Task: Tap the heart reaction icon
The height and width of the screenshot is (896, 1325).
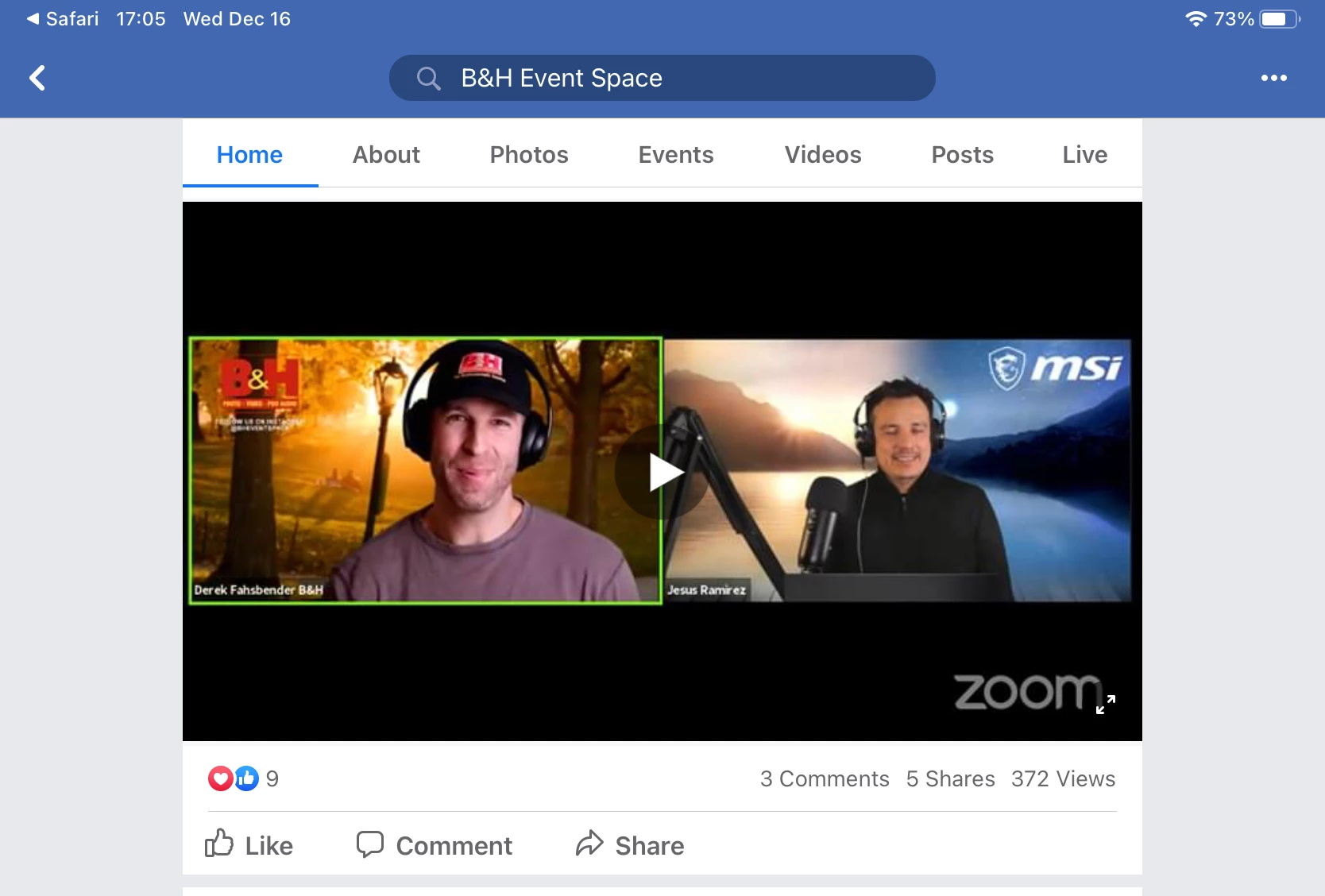Action: pyautogui.click(x=221, y=778)
